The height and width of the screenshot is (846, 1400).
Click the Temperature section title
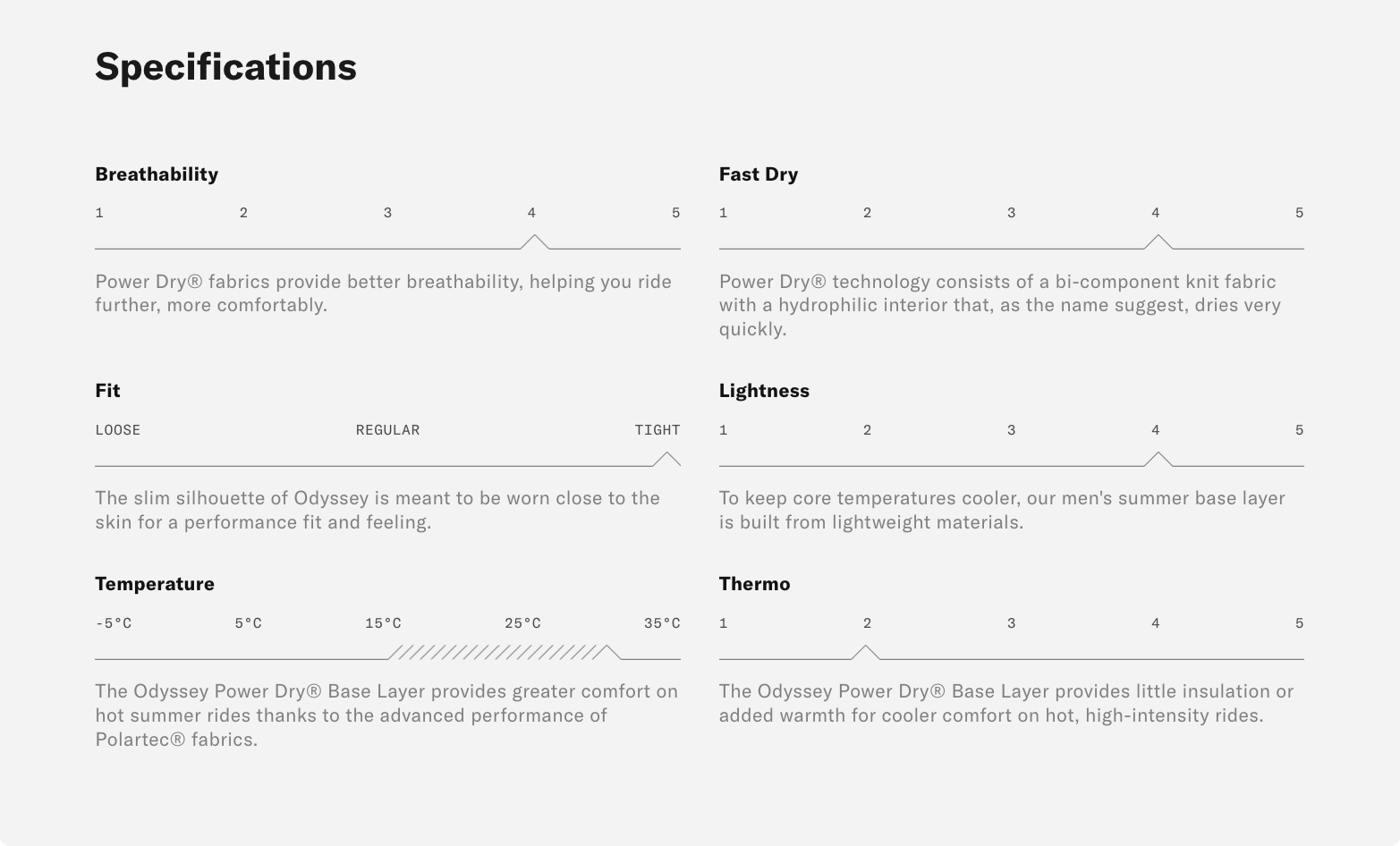click(155, 584)
